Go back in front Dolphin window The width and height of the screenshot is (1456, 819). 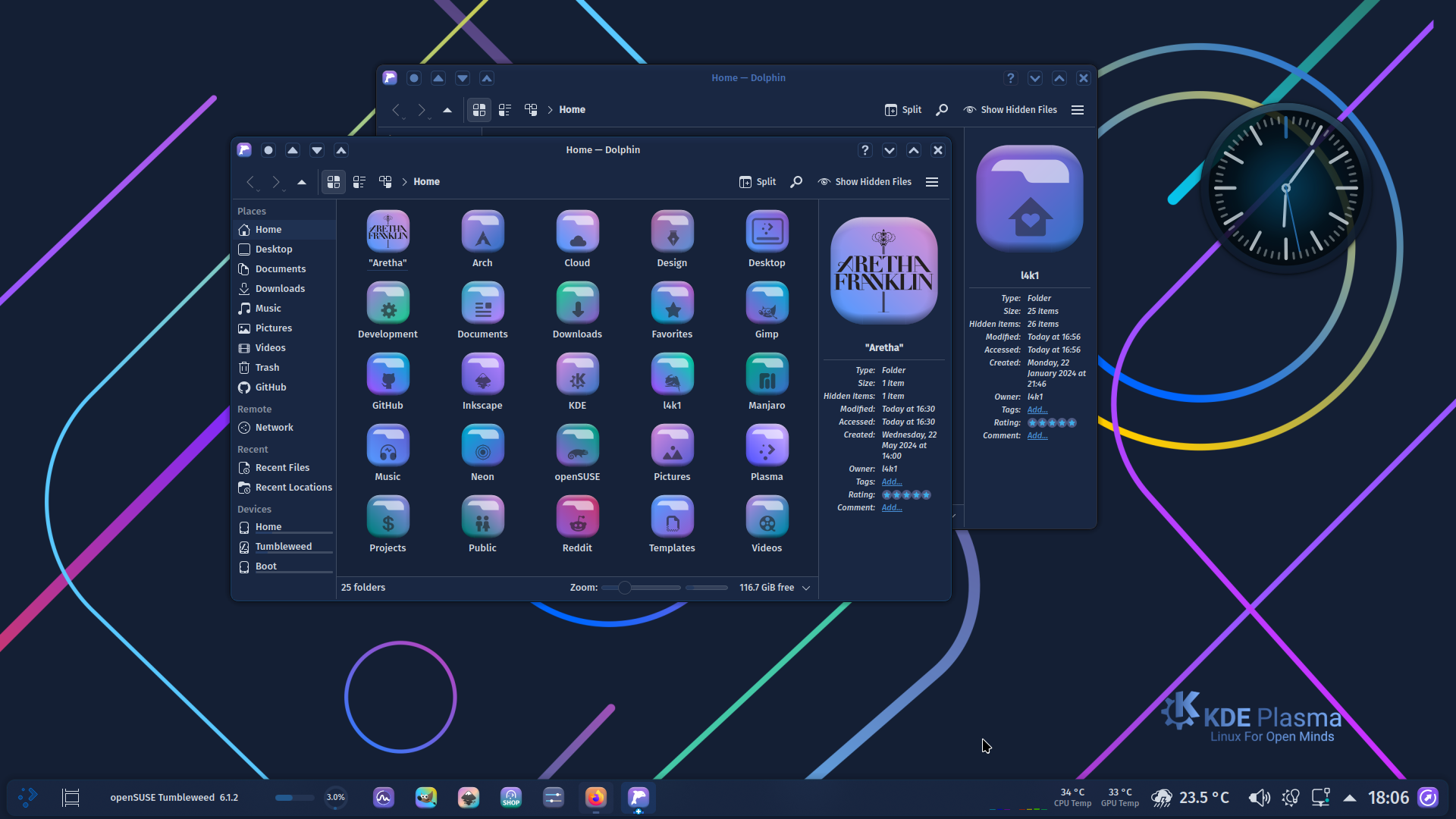(x=250, y=182)
